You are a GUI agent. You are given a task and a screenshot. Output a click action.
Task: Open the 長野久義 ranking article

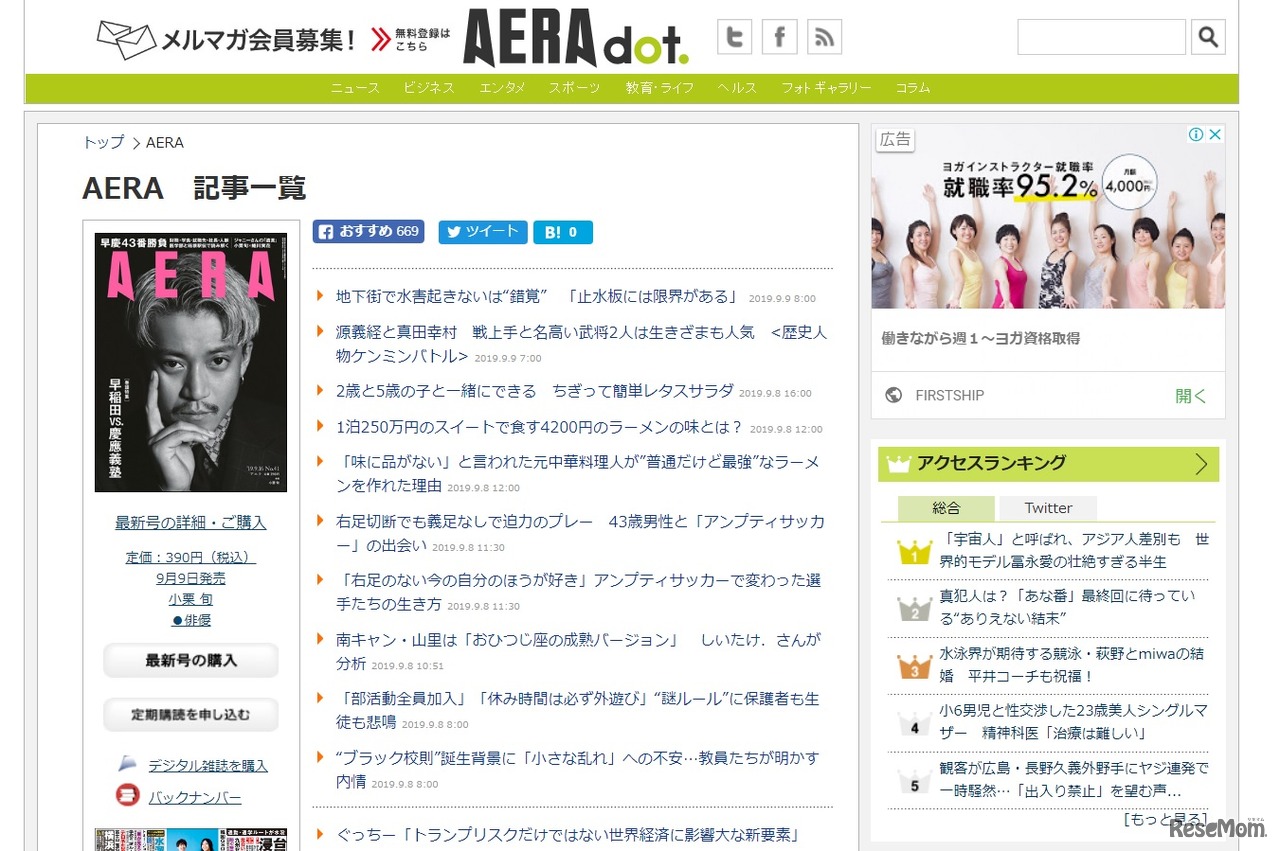tap(1073, 779)
